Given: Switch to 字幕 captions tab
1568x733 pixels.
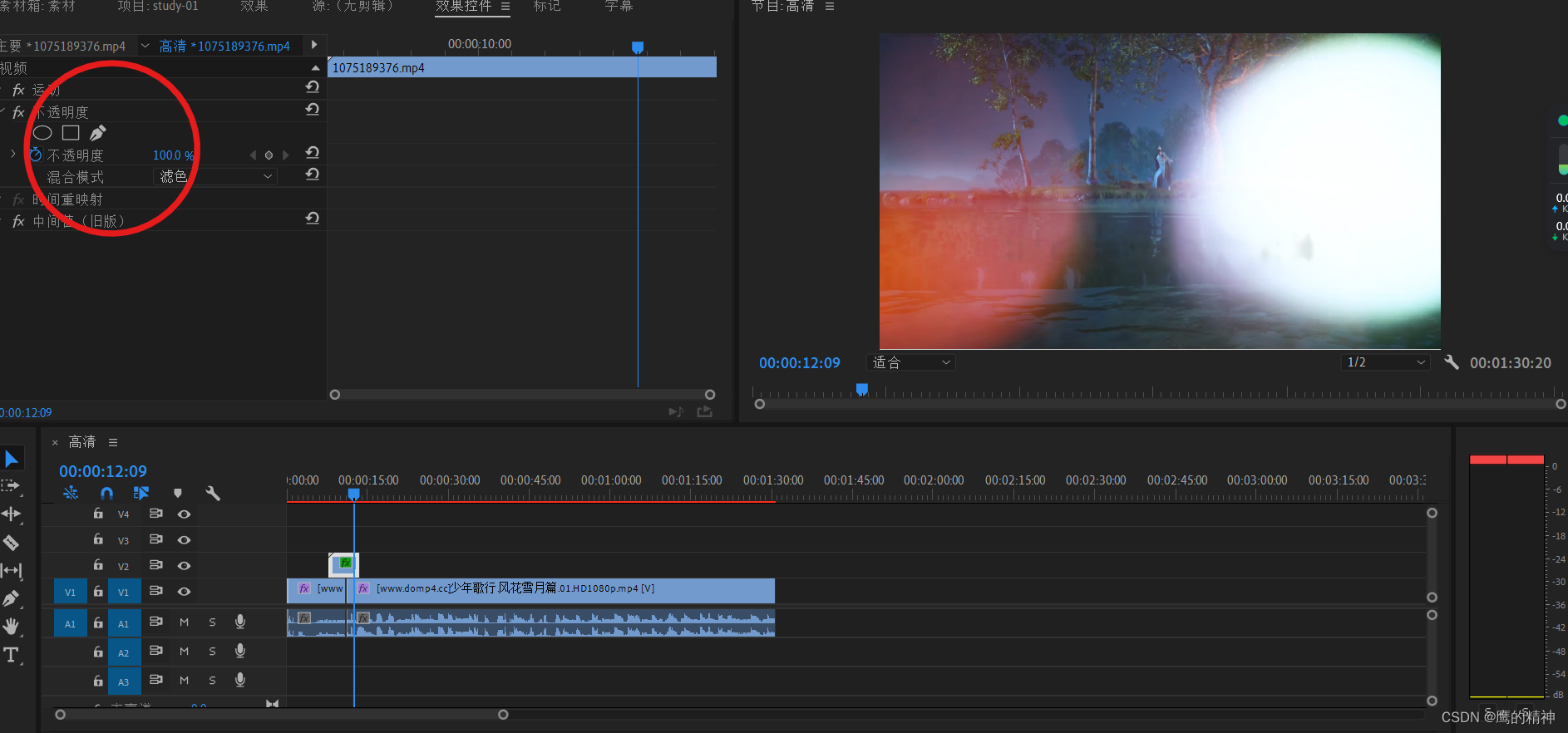Looking at the screenshot, I should [619, 6].
